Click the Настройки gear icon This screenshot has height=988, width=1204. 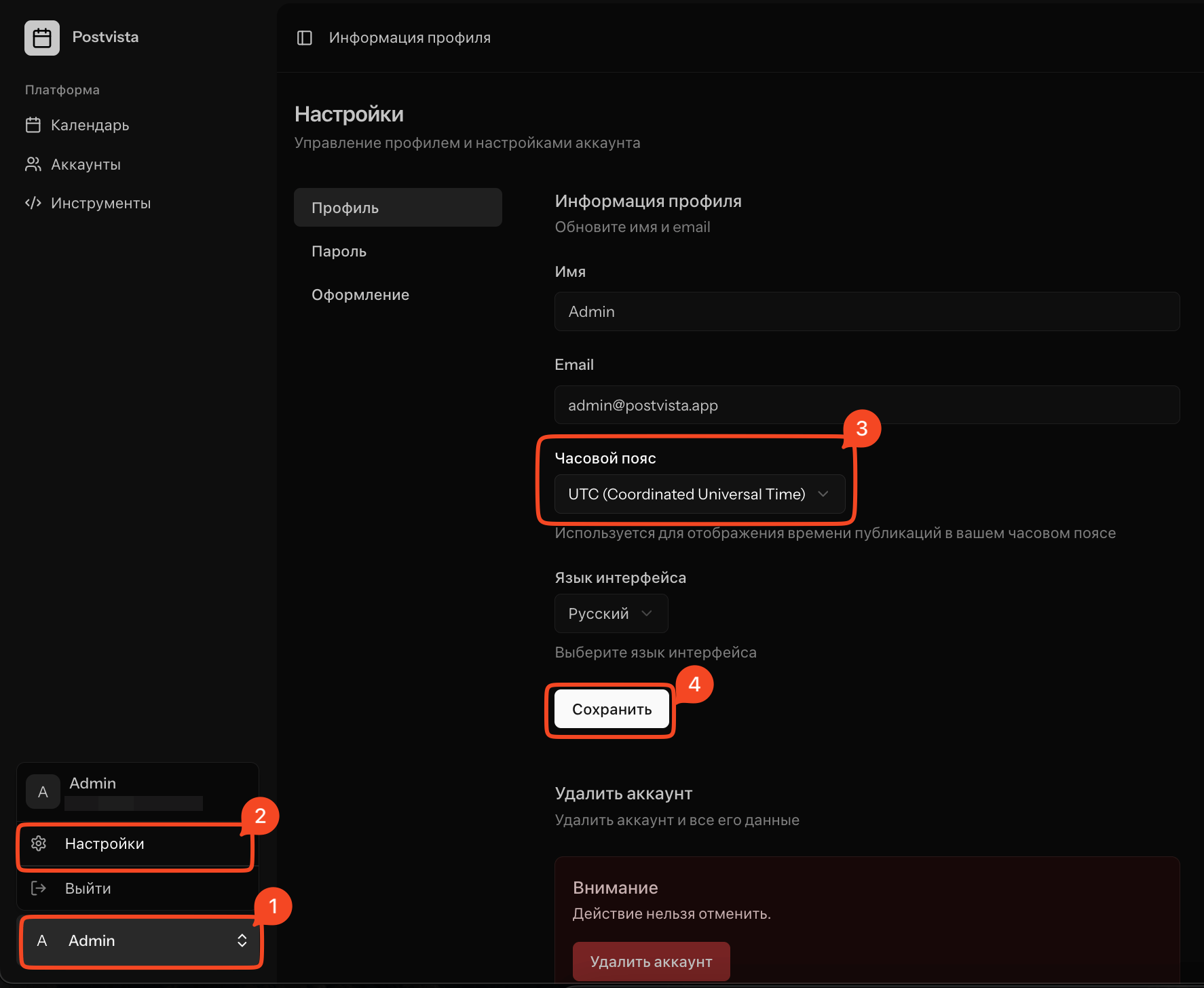[x=39, y=843]
